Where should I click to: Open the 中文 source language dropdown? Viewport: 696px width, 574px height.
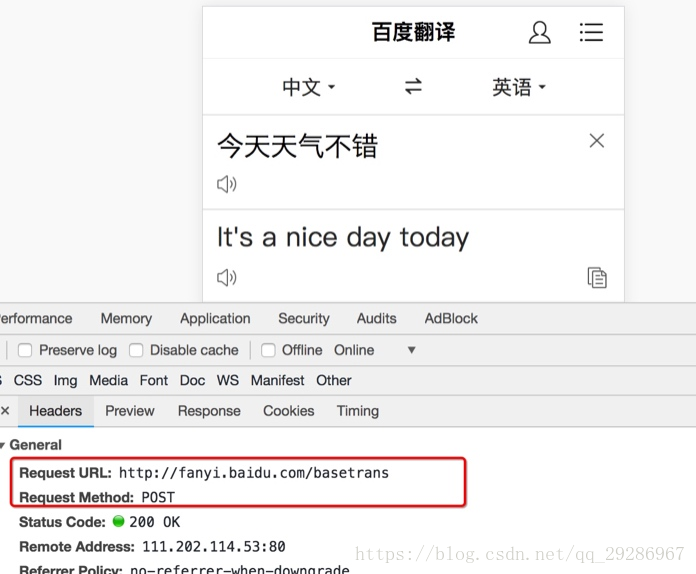pyautogui.click(x=308, y=87)
